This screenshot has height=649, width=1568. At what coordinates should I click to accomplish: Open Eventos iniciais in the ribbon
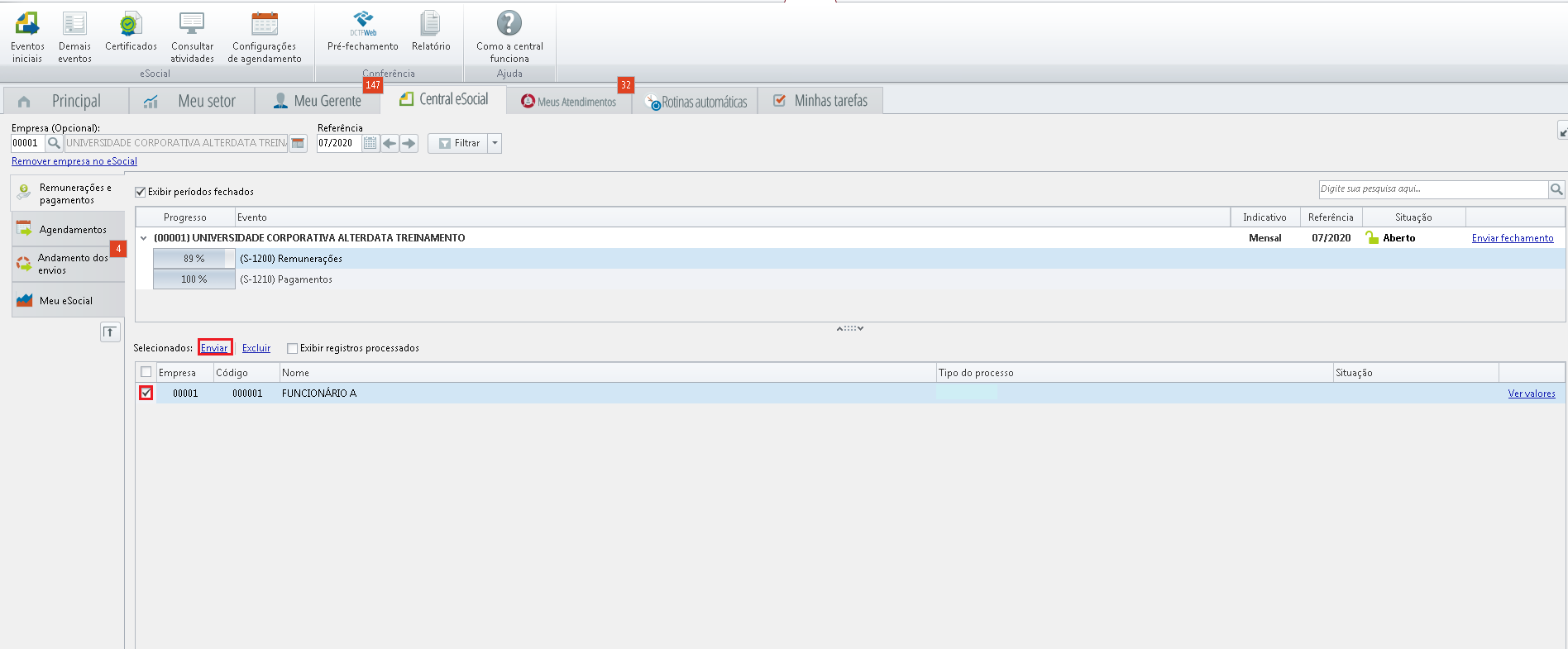(x=27, y=37)
